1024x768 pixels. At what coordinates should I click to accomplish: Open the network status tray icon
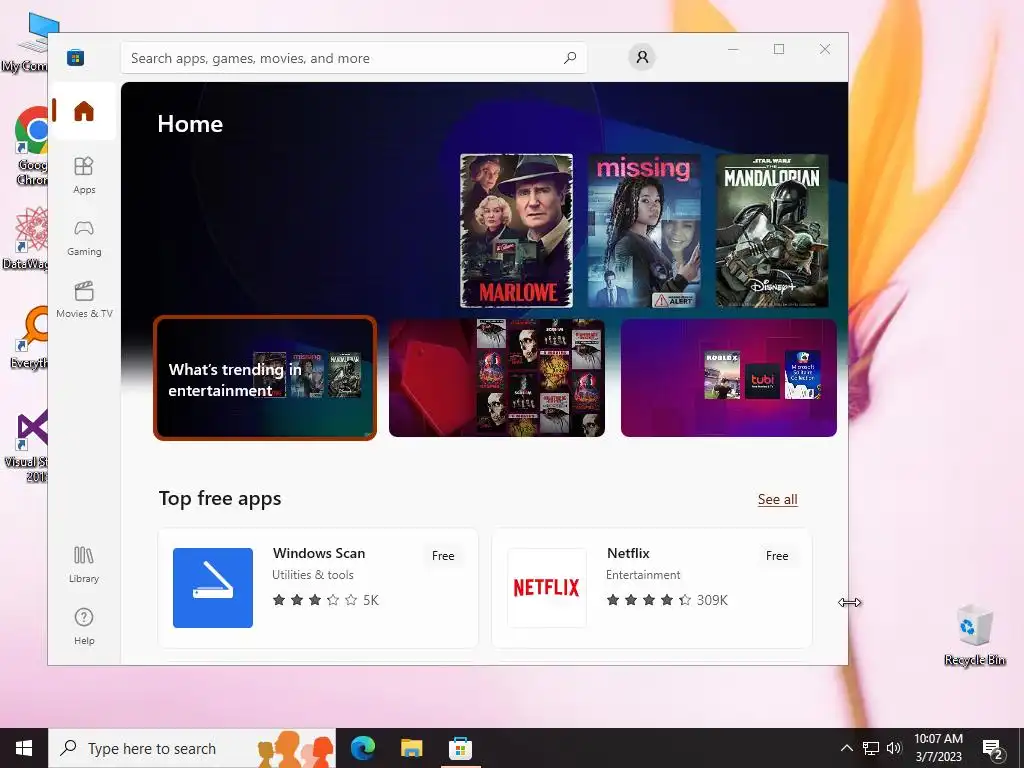tap(871, 748)
